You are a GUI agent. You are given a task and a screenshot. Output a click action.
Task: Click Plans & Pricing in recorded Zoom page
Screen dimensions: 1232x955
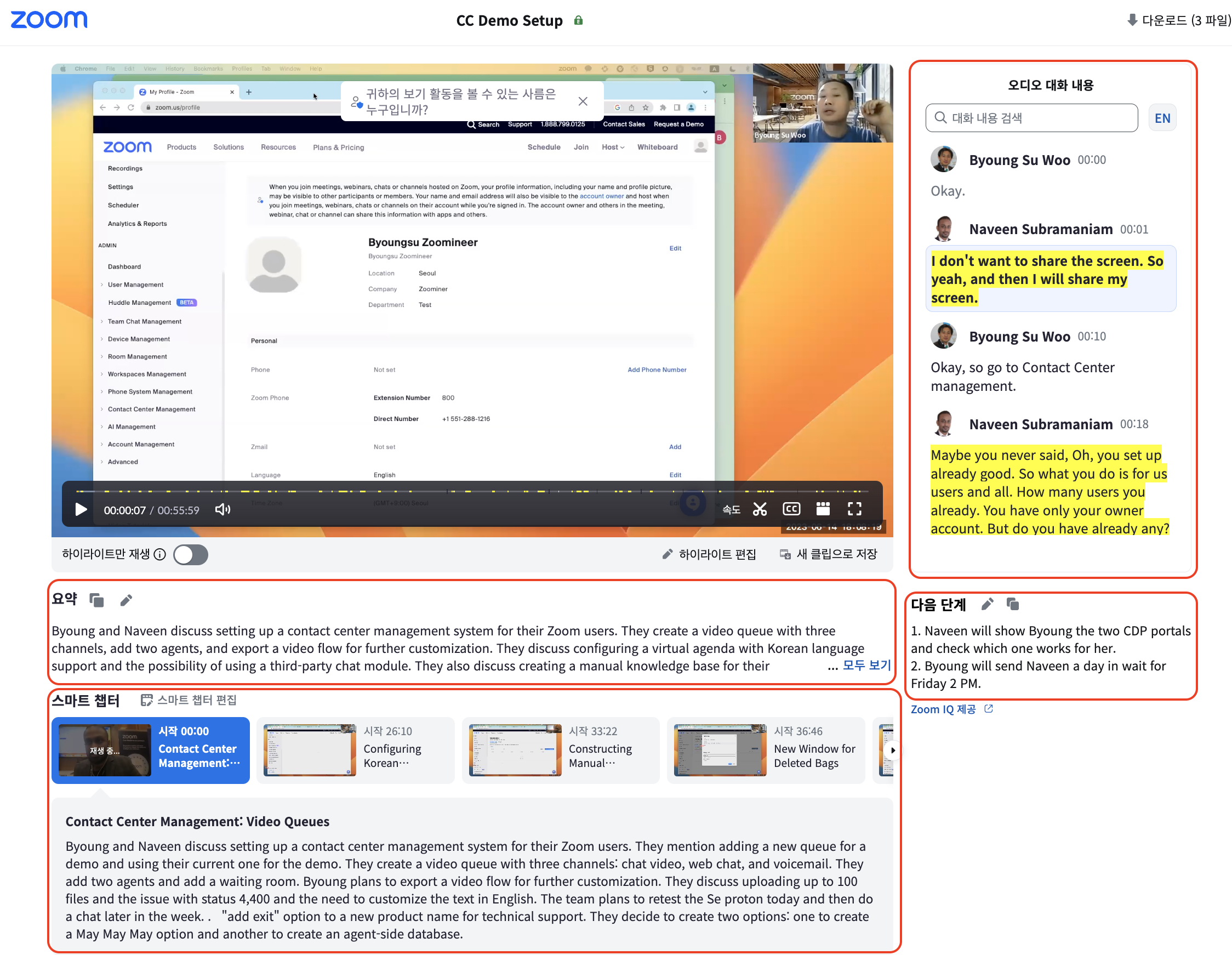[x=339, y=147]
